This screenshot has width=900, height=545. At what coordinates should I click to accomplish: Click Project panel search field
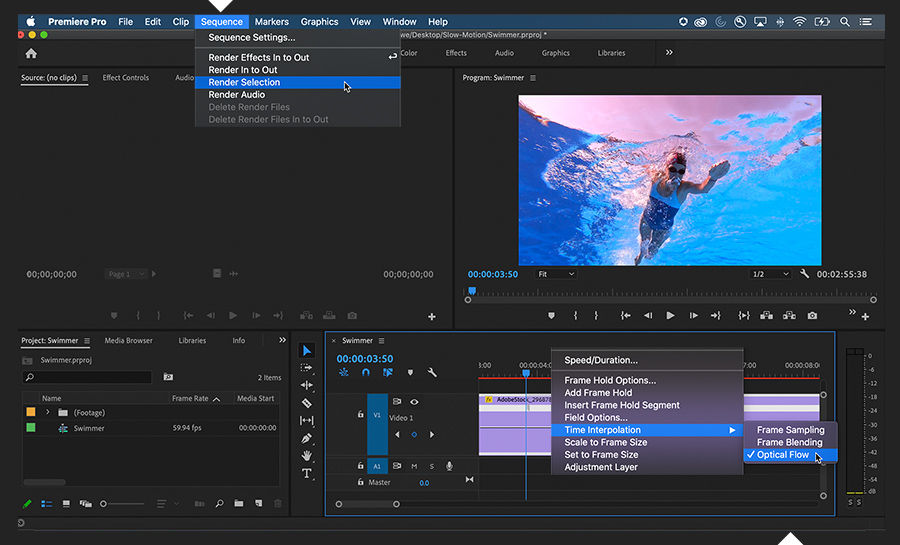tap(87, 377)
